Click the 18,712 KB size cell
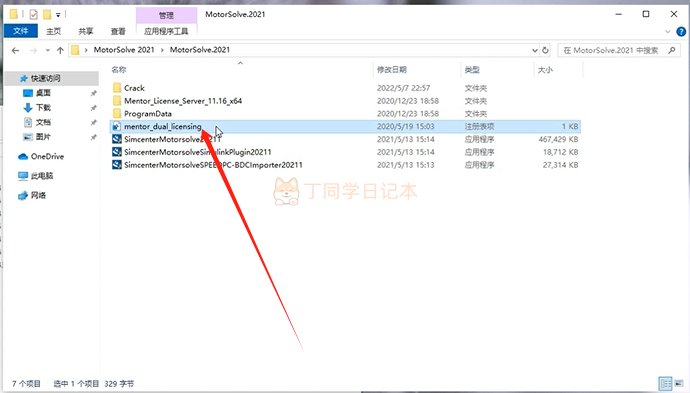 (560, 152)
